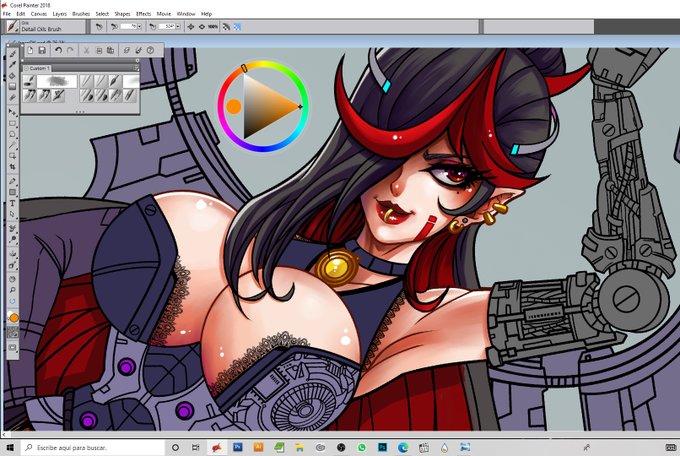Open the Effects menu
The width and height of the screenshot is (680, 456).
(x=143, y=14)
